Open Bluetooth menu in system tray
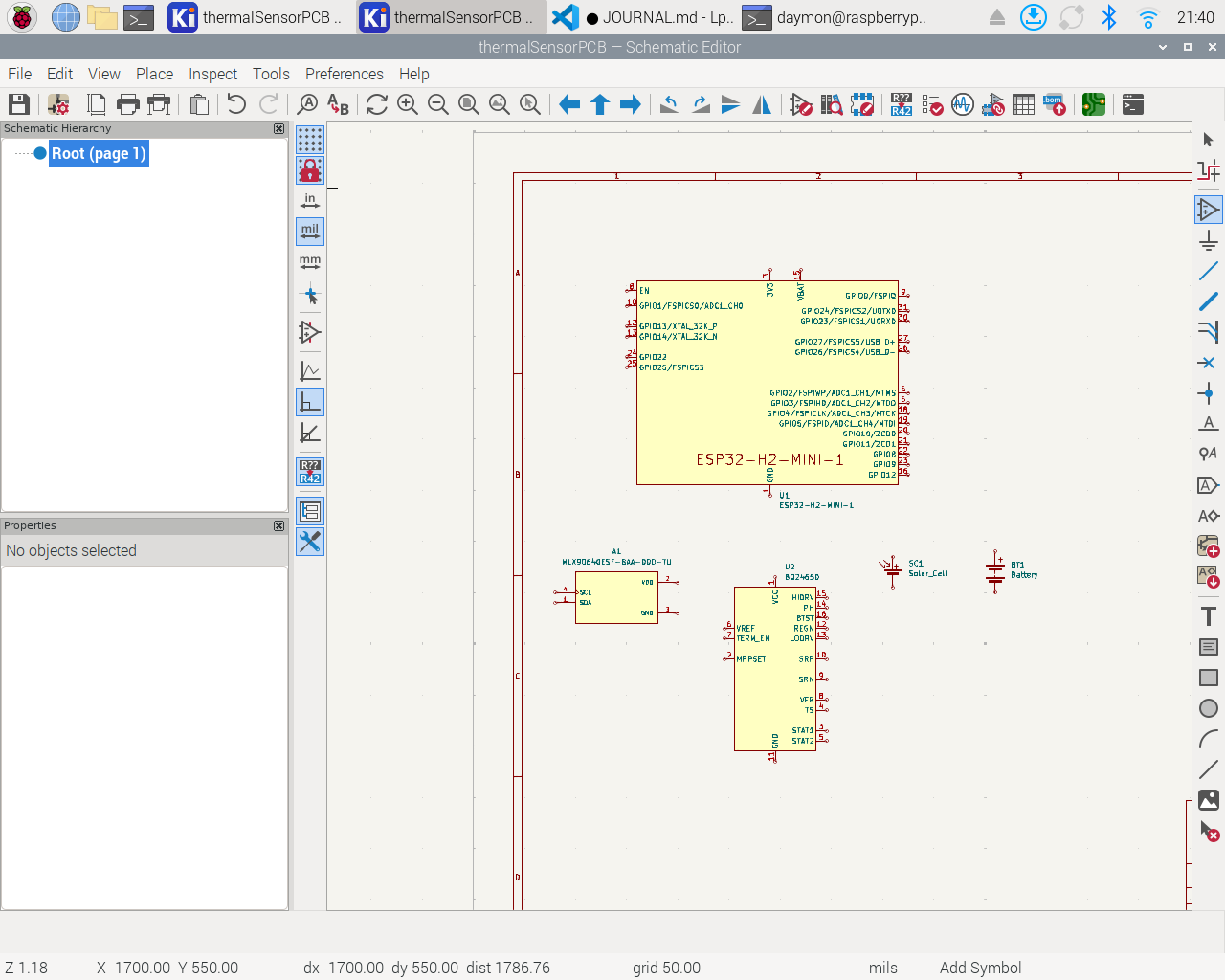 point(1109,17)
